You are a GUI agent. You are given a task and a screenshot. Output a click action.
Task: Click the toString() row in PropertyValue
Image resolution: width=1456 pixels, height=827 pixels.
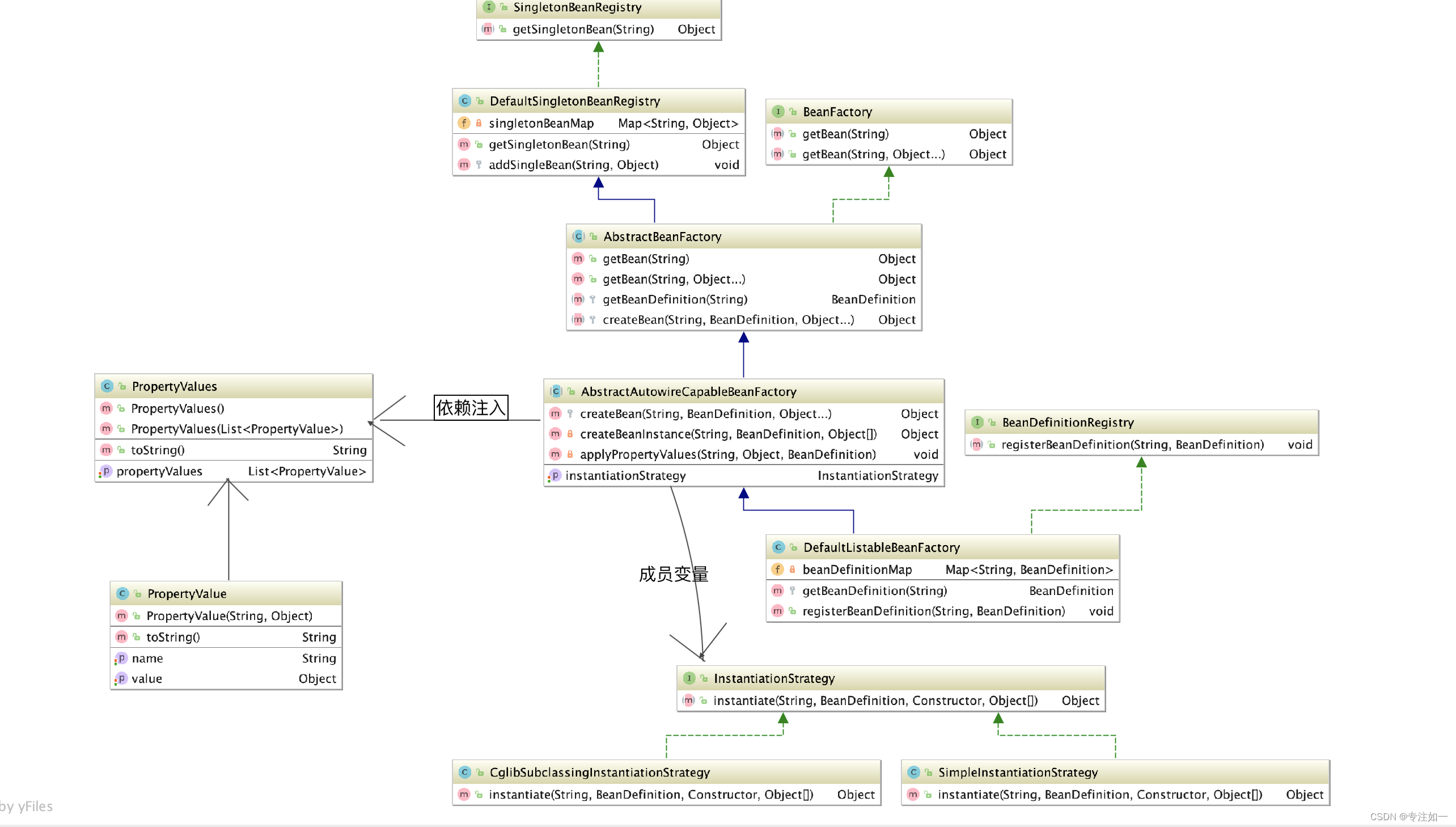coord(226,638)
